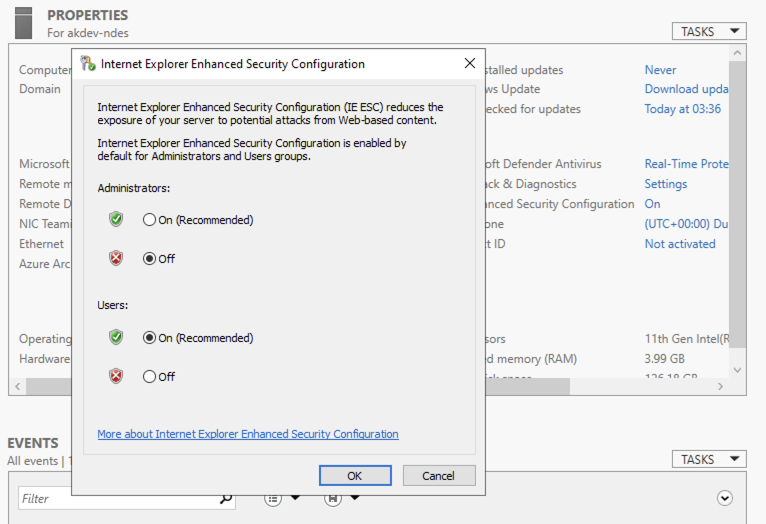Open dropdown arrow beside Events save icon
The height and width of the screenshot is (524, 766).
[x=355, y=498]
